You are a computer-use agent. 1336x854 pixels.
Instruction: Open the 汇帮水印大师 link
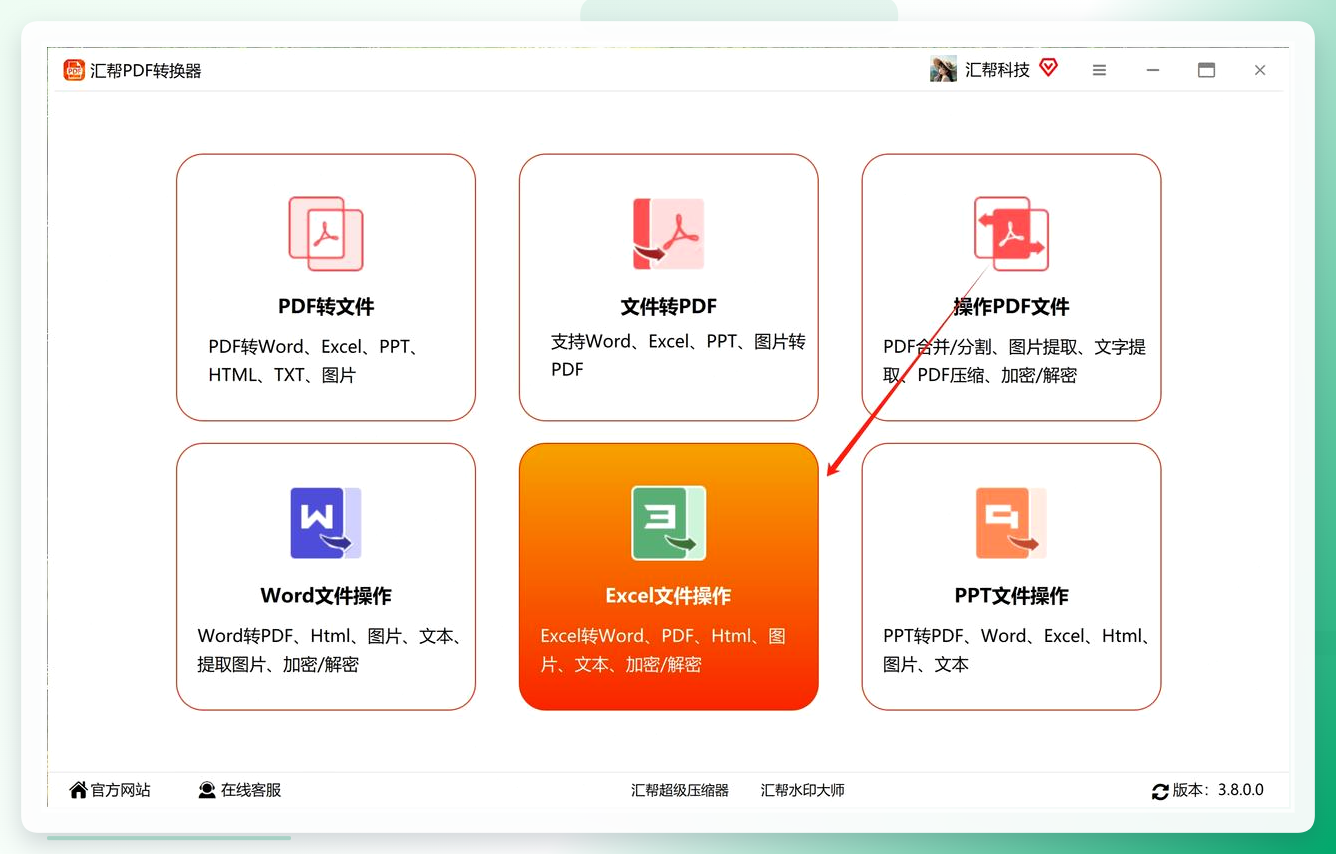tap(802, 790)
